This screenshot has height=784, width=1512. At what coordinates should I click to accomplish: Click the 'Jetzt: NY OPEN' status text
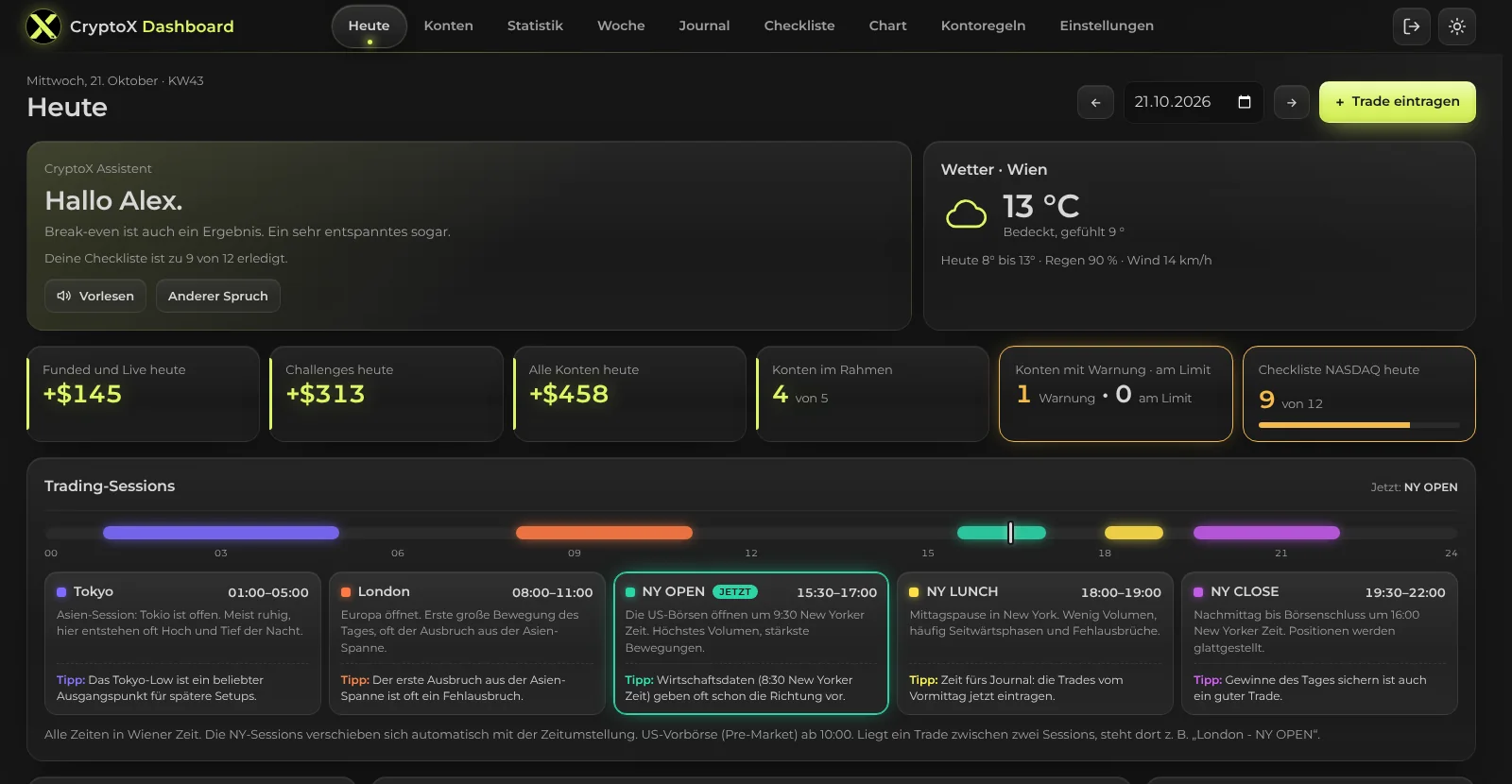pos(1414,487)
